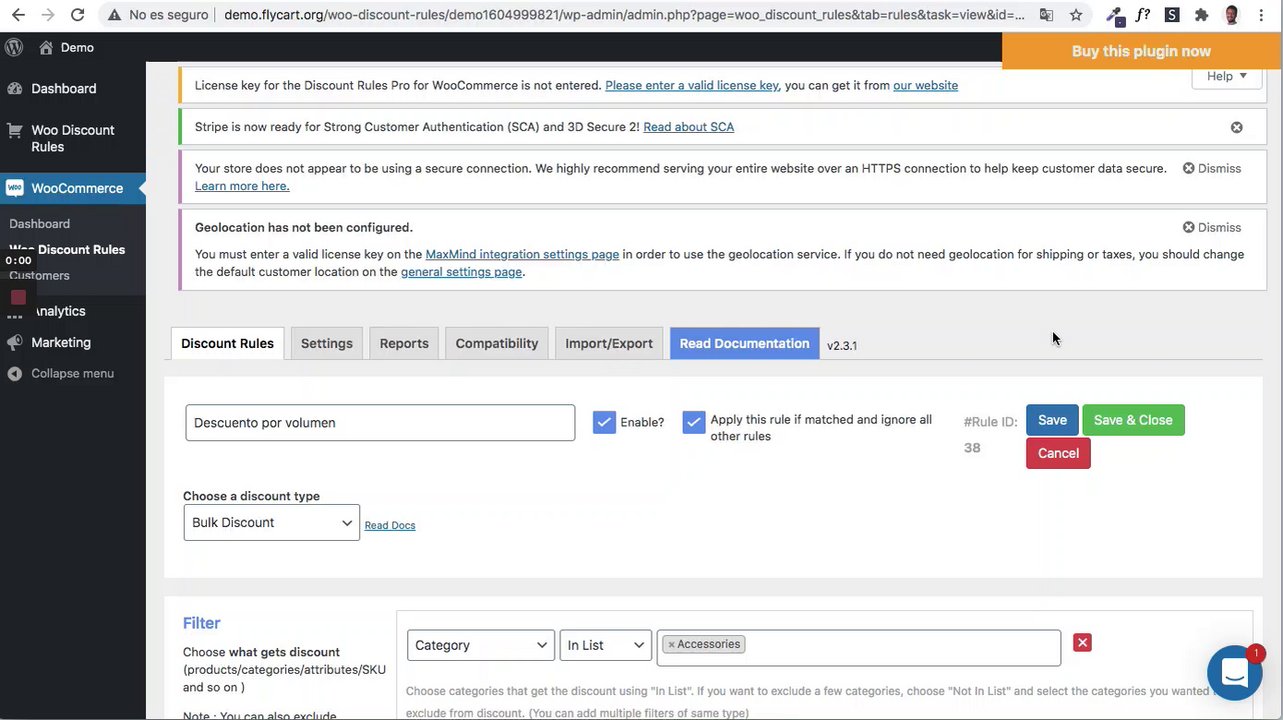Viewport: 1283px width, 720px height.
Task: Open the live chat bubble
Action: pyautogui.click(x=1235, y=673)
